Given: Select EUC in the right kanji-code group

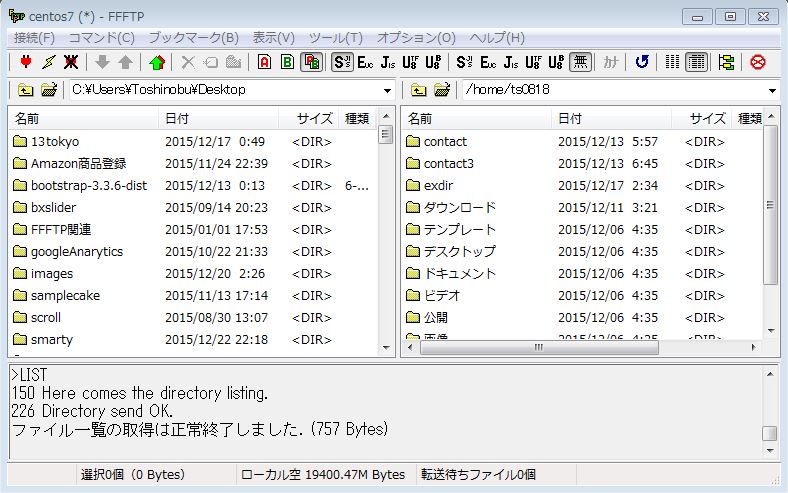Looking at the screenshot, I should coord(488,62).
